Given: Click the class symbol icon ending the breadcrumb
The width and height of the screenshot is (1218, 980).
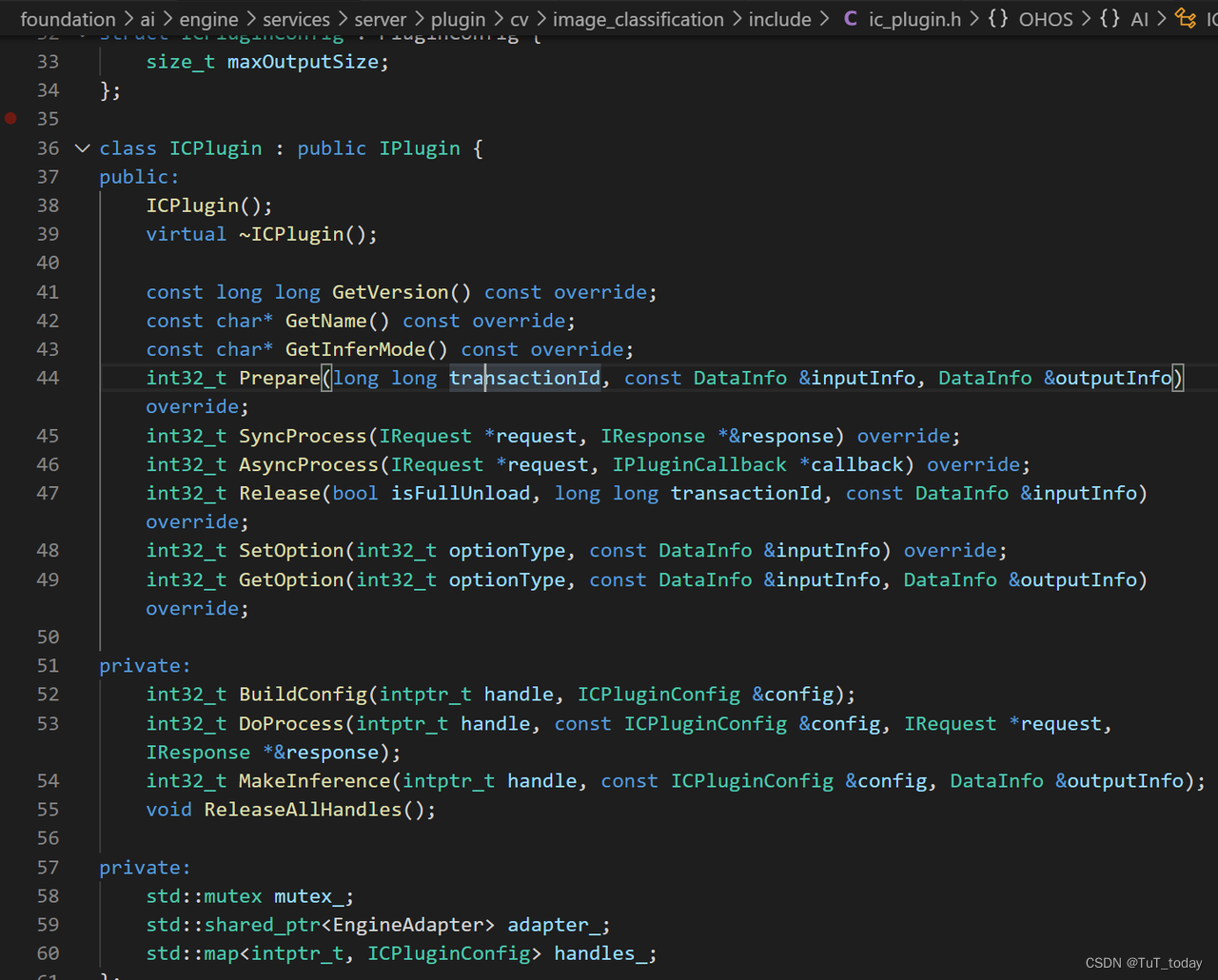Looking at the screenshot, I should [1186, 19].
